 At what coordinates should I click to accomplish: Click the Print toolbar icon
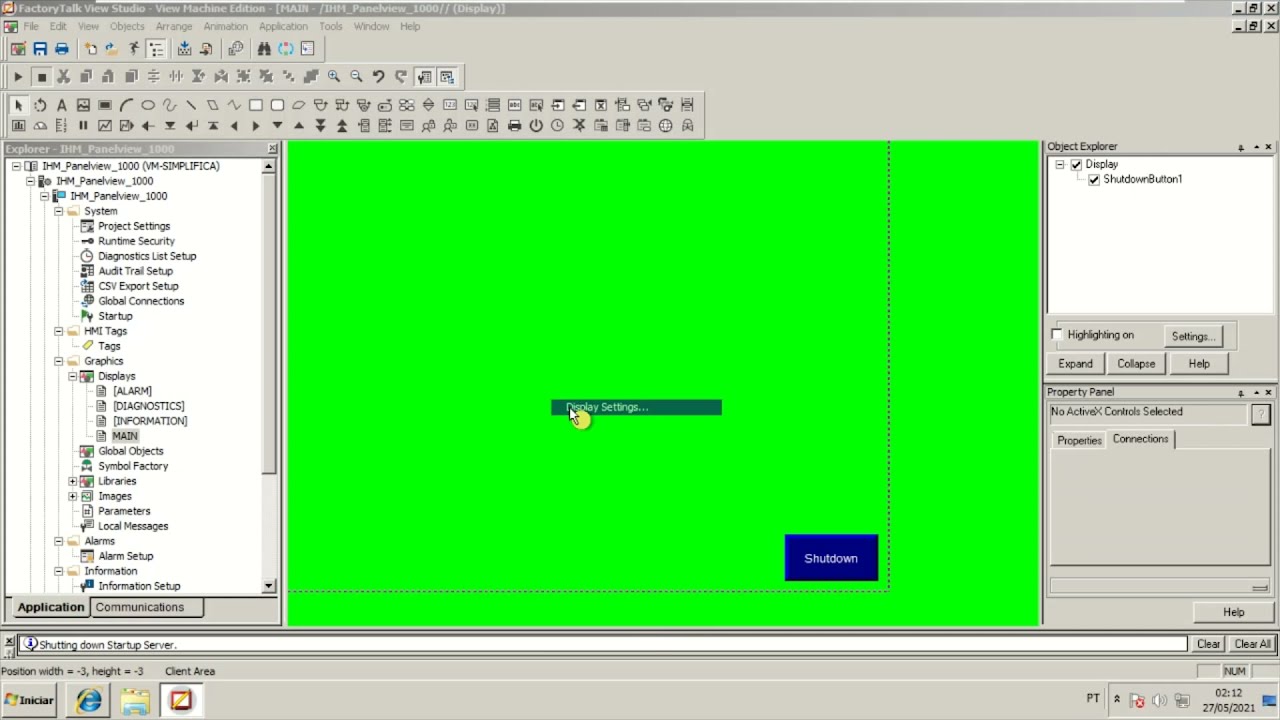click(x=62, y=49)
